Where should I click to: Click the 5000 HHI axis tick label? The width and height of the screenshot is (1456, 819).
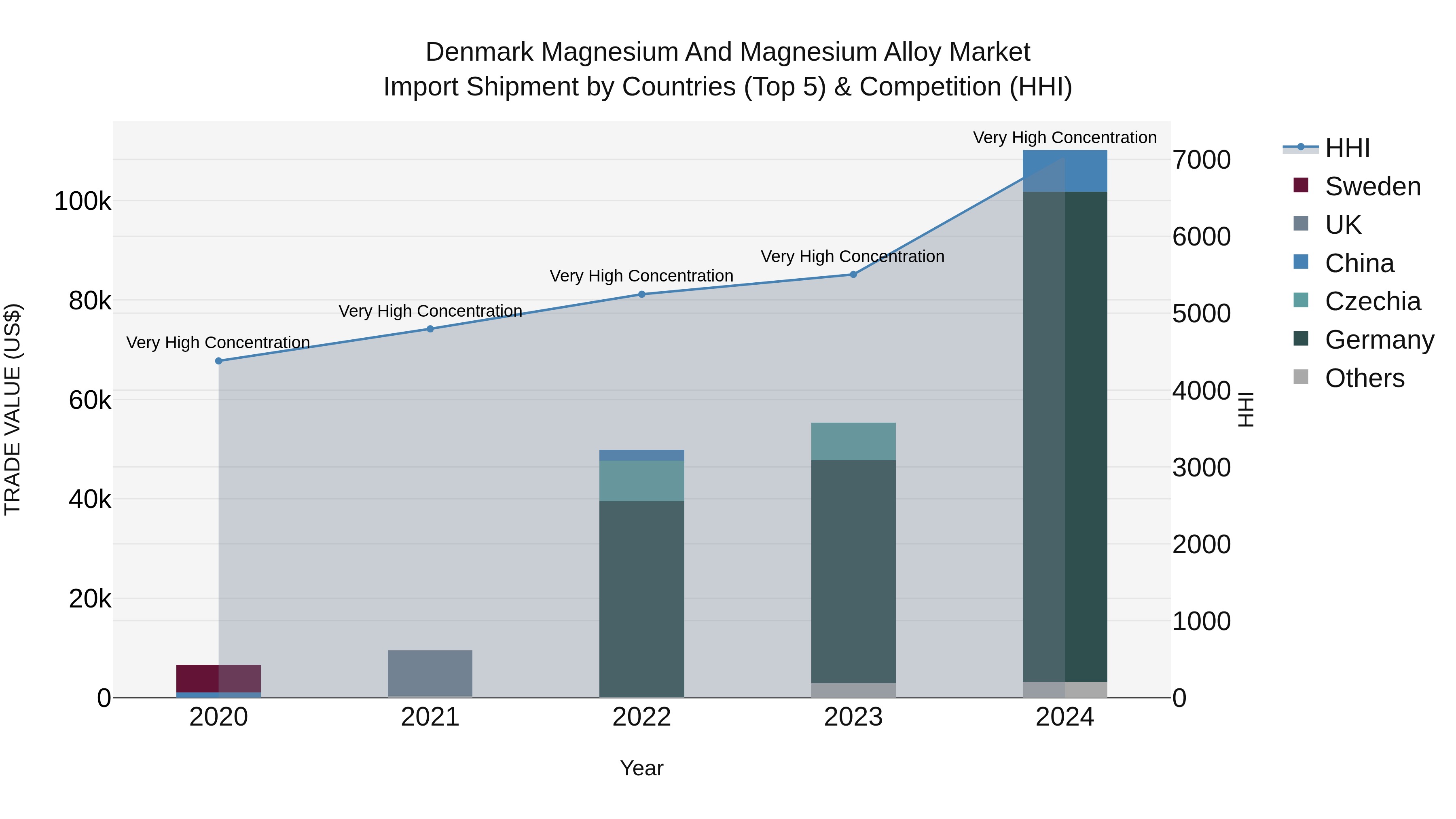(x=1202, y=314)
